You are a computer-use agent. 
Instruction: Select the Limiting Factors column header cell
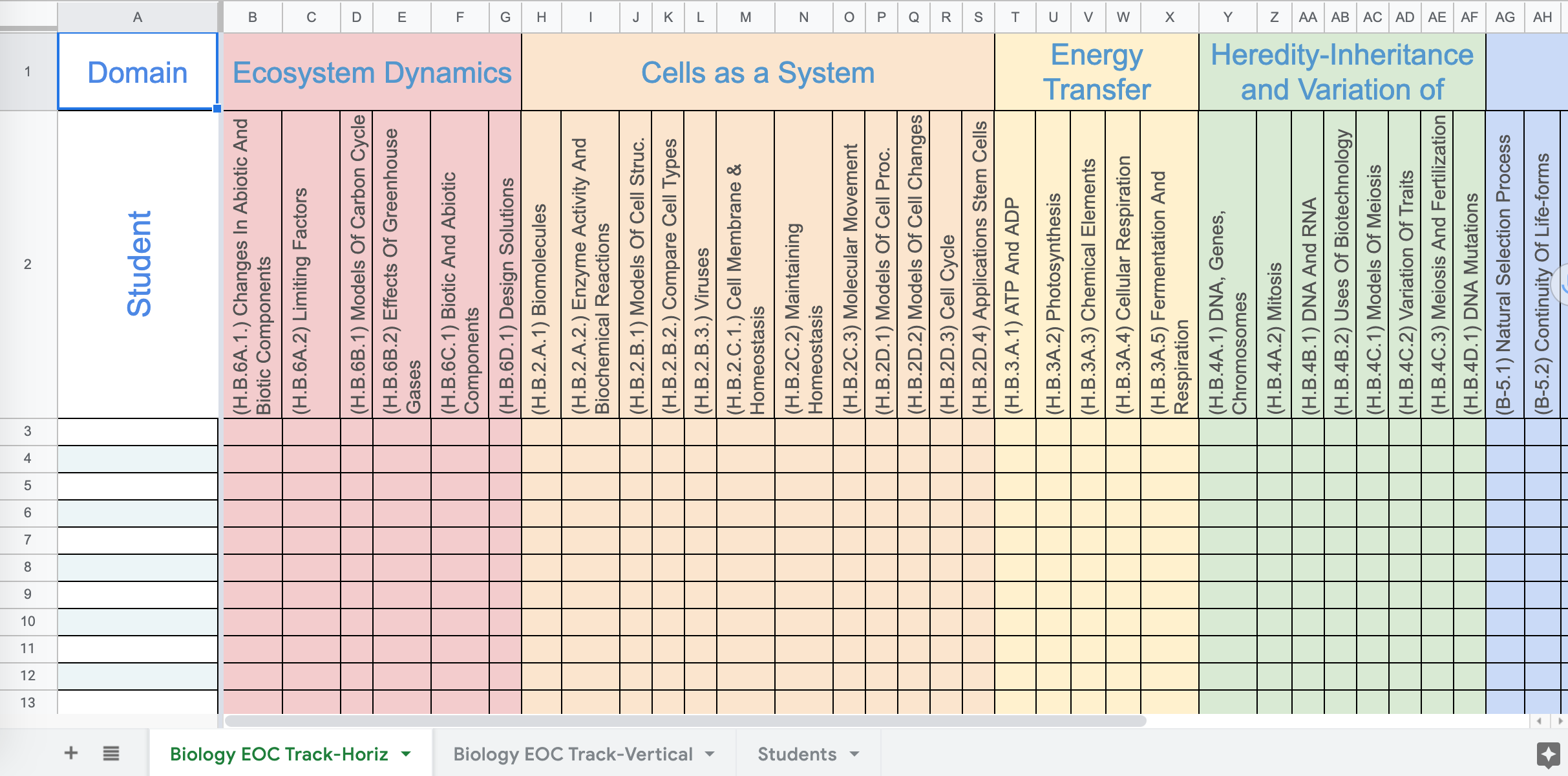(x=311, y=264)
